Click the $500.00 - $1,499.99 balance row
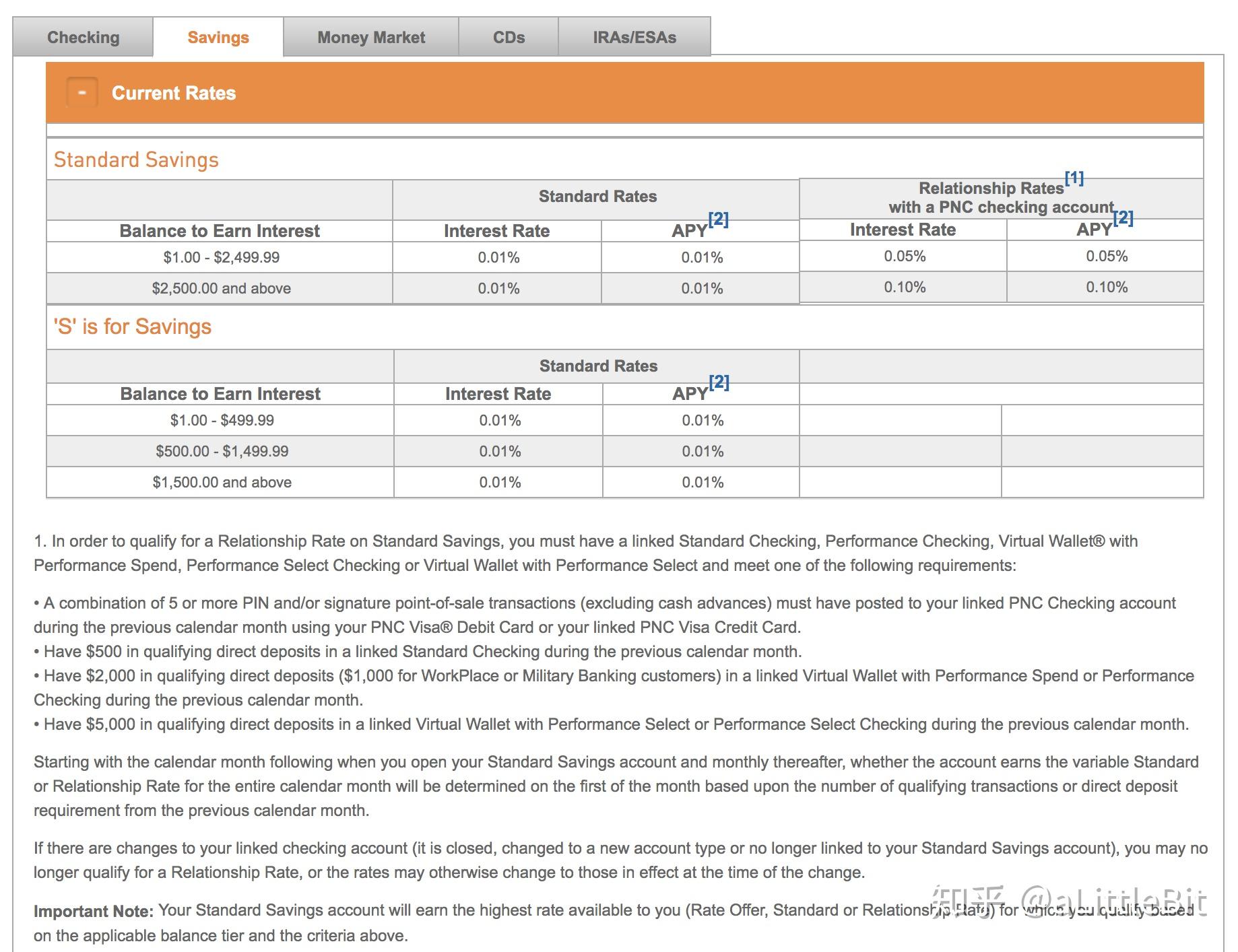The image size is (1238, 952). pos(423,451)
